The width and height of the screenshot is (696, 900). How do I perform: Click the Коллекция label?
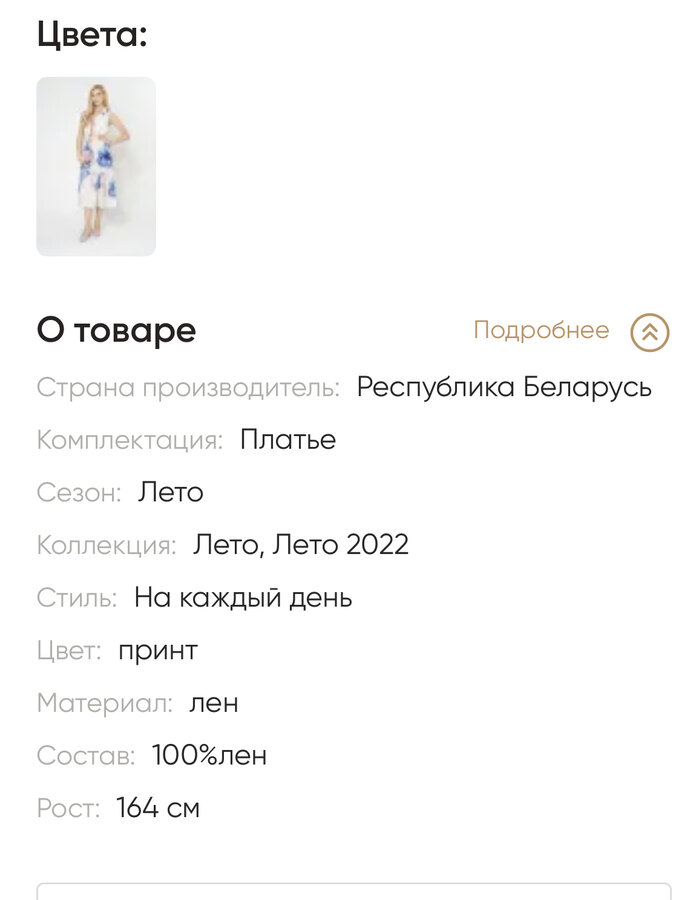tap(107, 545)
